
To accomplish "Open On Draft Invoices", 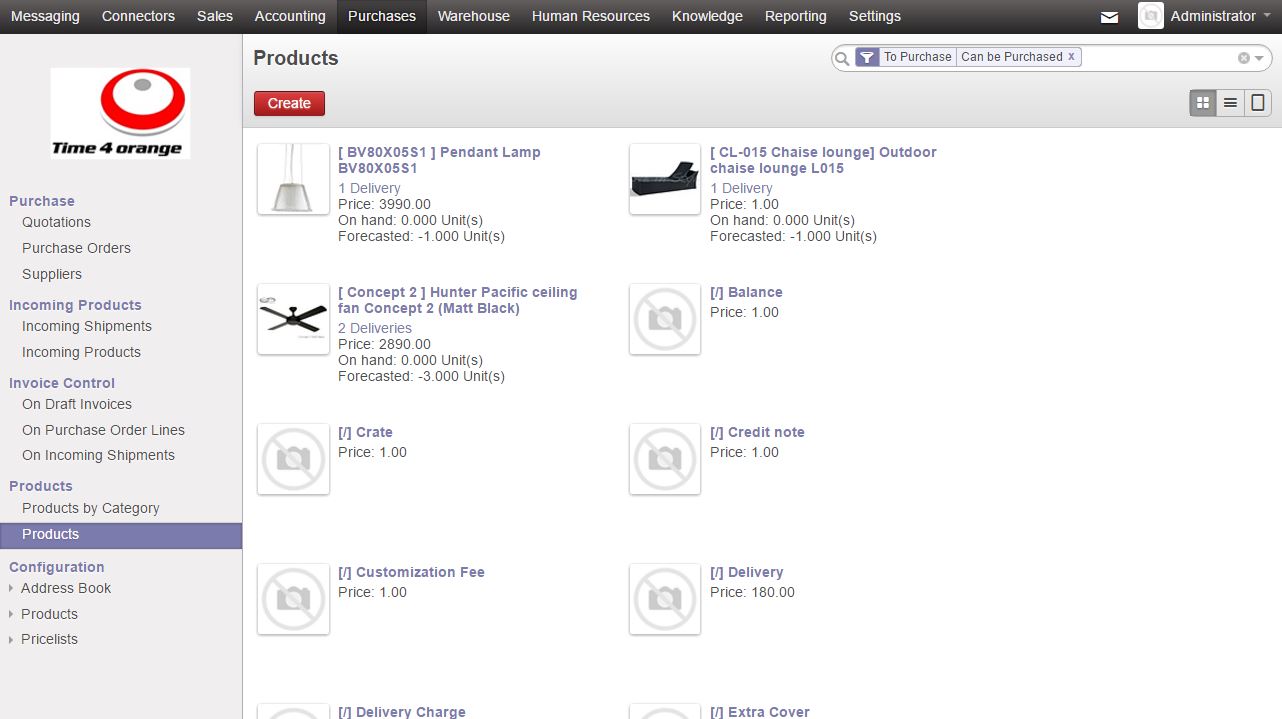I will coord(77,404).
